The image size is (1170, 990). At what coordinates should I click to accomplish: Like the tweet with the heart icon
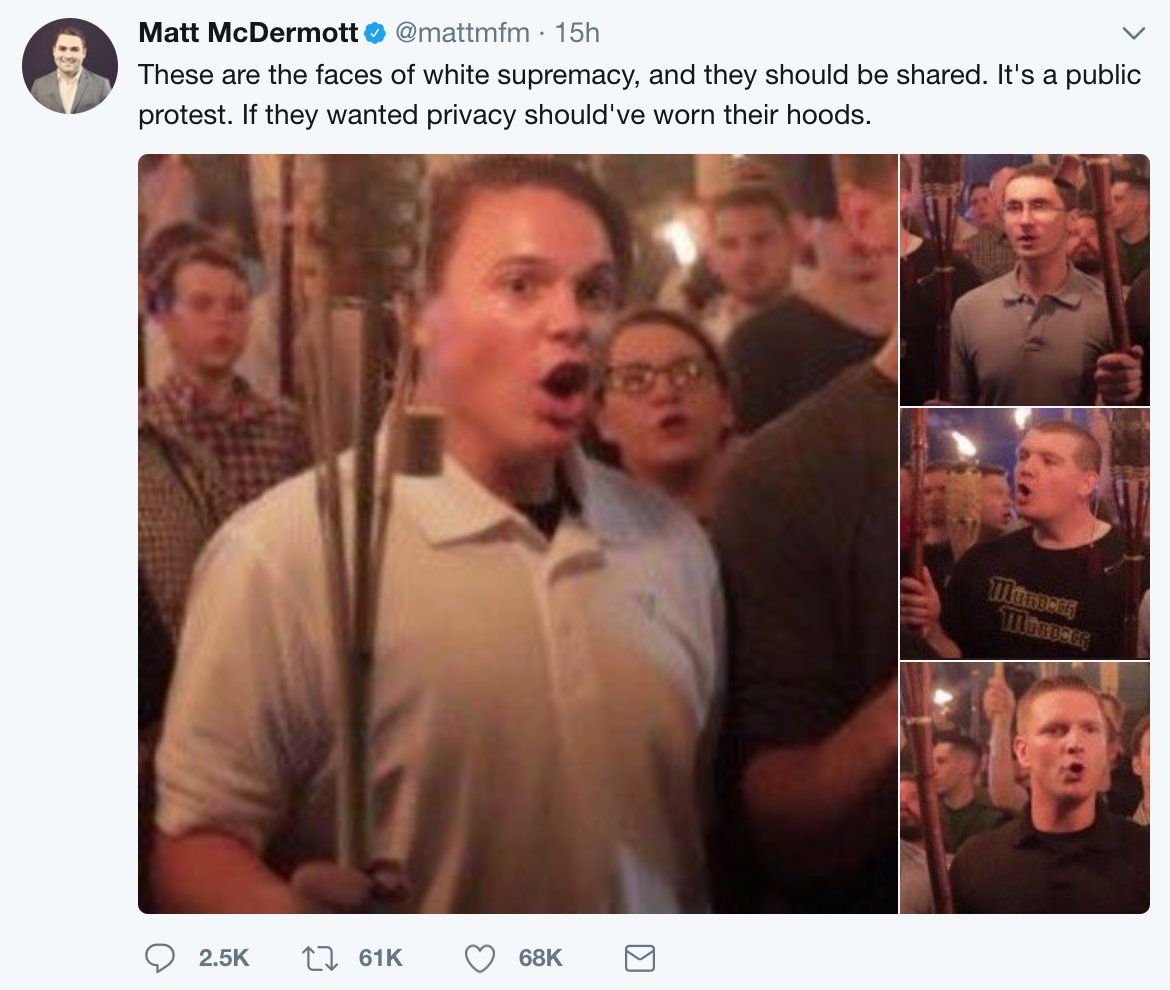480,958
